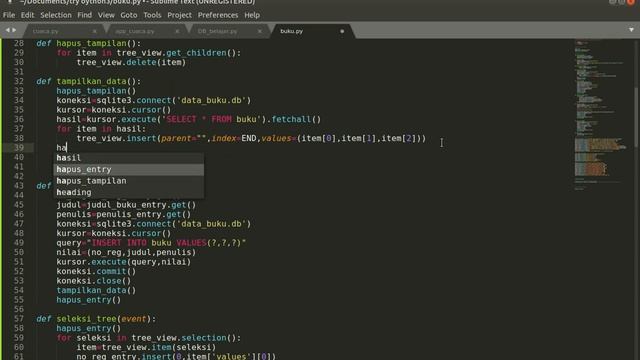Click the previous tab arrow
640x360 pixels.
click(x=7, y=30)
